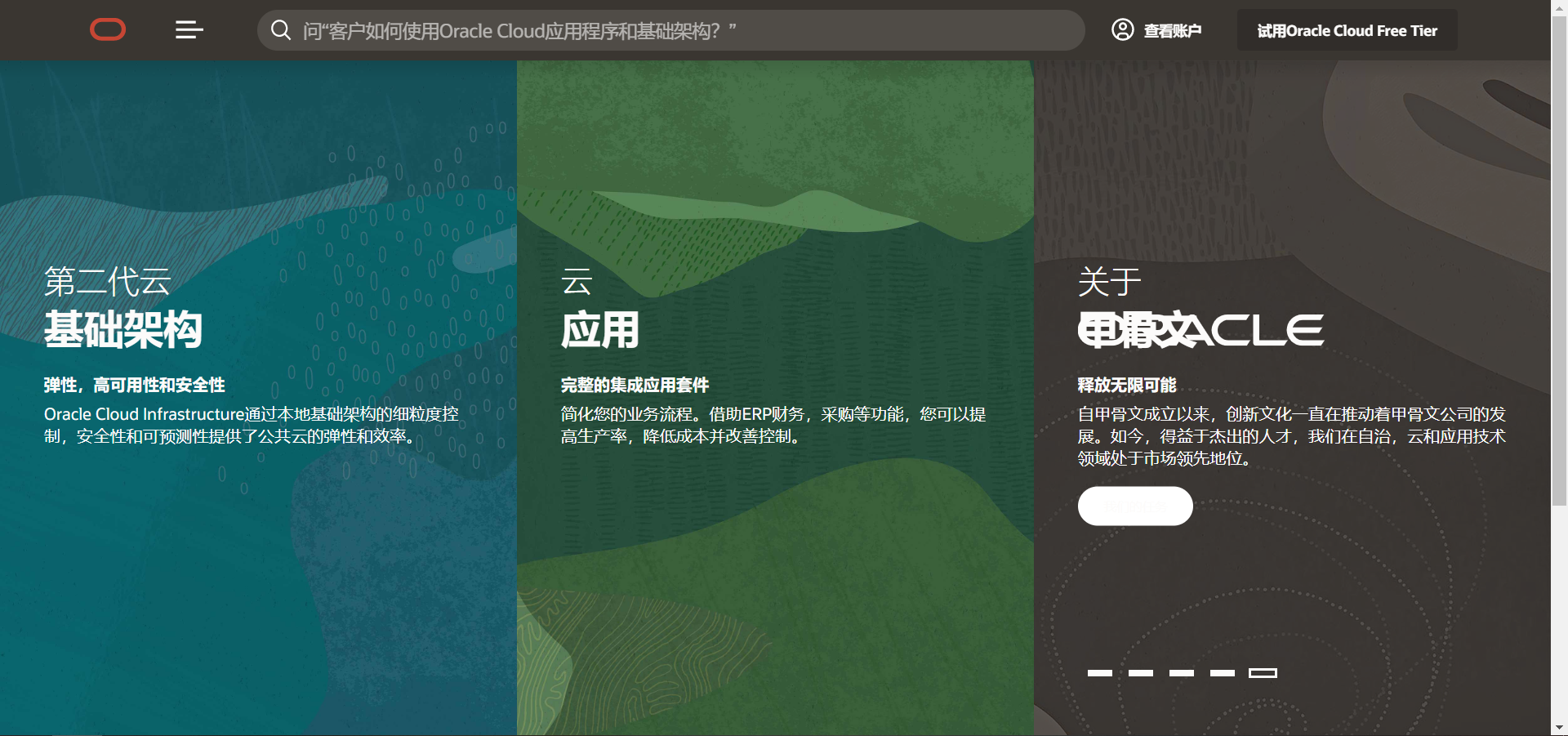Click the Oracle logo in the top bar
The height and width of the screenshot is (736, 1568).
107,29
